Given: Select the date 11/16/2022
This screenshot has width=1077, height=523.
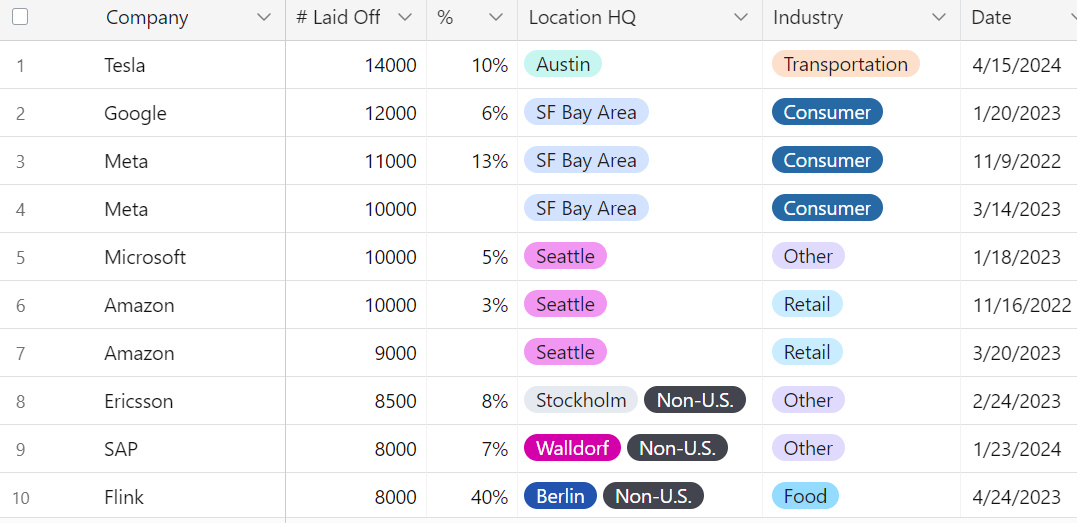Looking at the screenshot, I should (x=1022, y=305).
